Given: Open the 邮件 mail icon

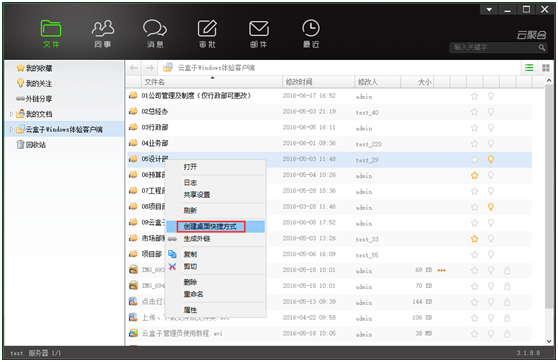Looking at the screenshot, I should click(x=259, y=33).
